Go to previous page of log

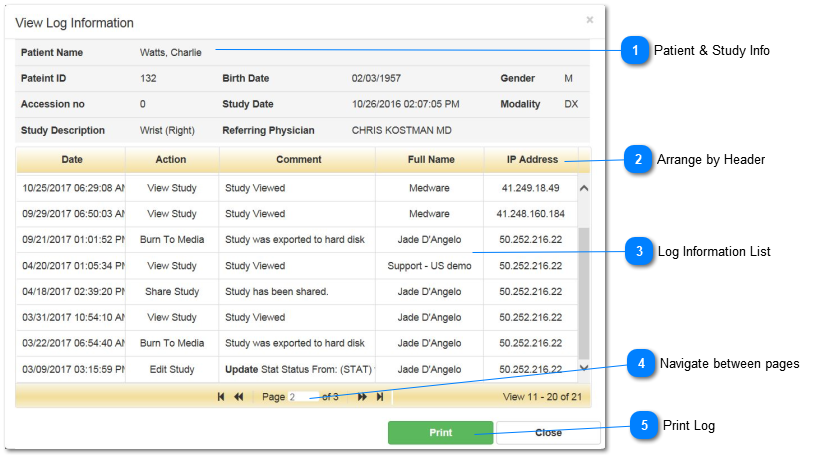[x=239, y=397]
